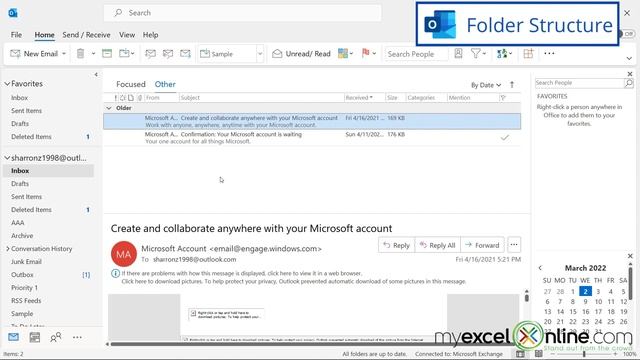This screenshot has height=360, width=640.
Task: Click the checkmark on the Confirmation email
Action: (x=504, y=138)
